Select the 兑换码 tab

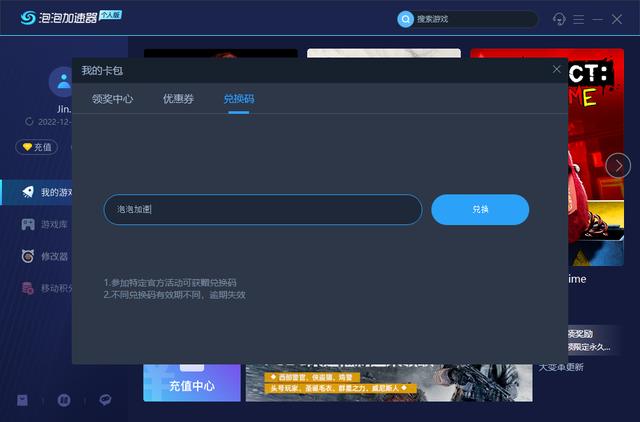click(x=239, y=99)
